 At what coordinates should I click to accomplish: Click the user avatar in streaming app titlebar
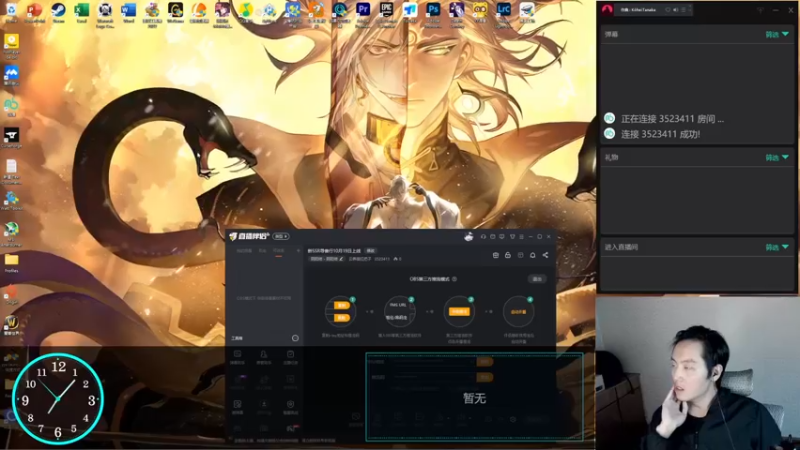pyautogui.click(x=469, y=236)
